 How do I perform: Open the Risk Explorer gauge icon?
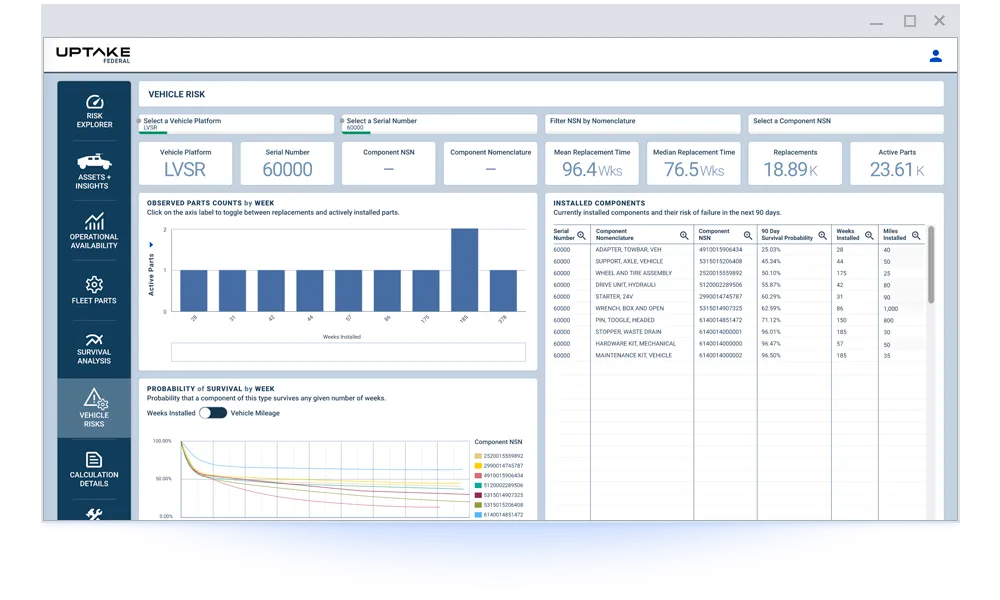[x=94, y=102]
